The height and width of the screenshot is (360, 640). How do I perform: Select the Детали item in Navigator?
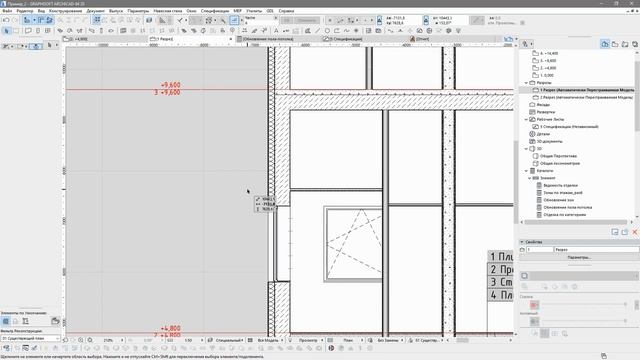coord(540,134)
